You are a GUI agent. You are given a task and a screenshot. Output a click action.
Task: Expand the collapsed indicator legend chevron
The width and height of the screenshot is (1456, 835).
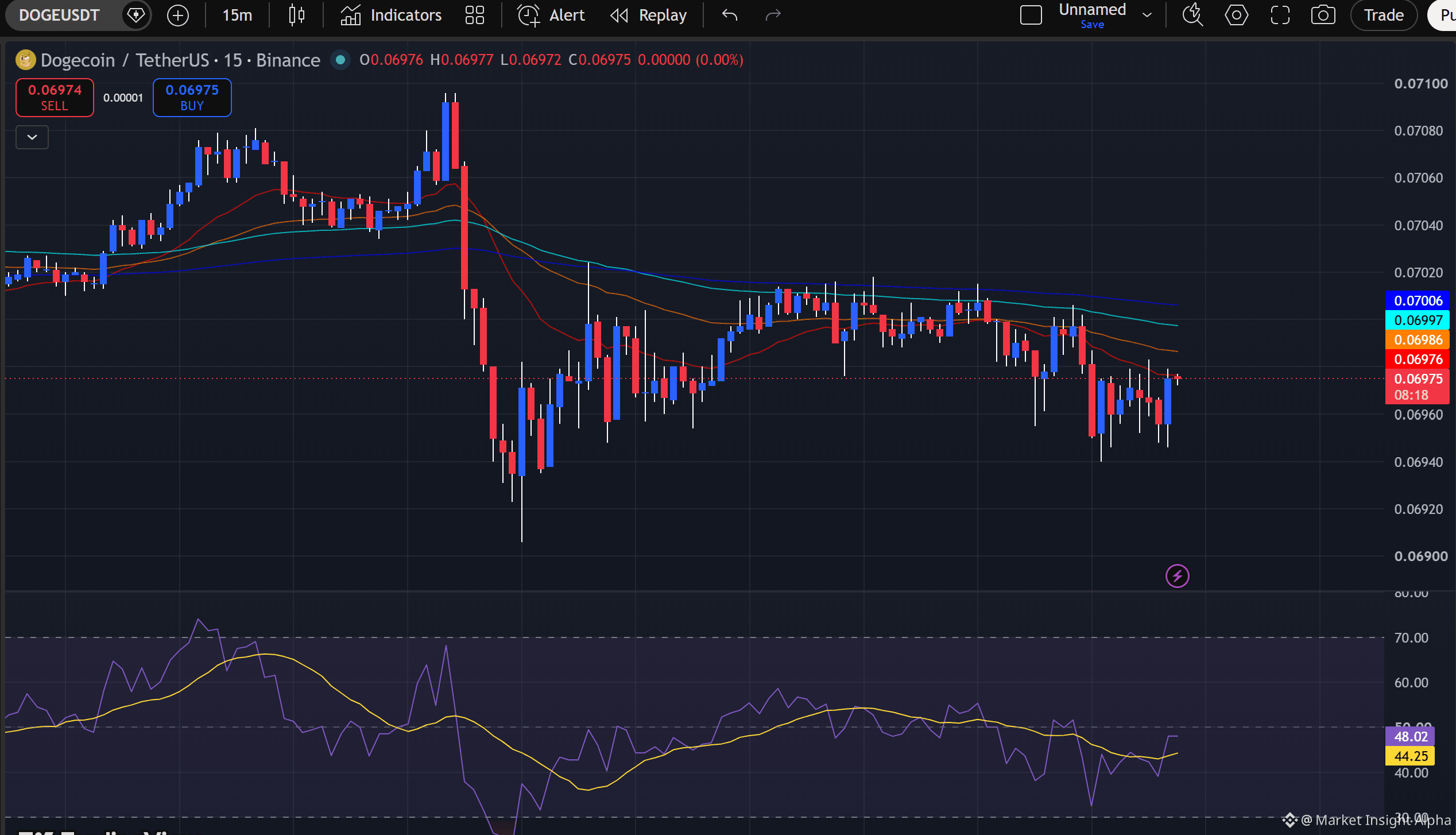[32, 137]
